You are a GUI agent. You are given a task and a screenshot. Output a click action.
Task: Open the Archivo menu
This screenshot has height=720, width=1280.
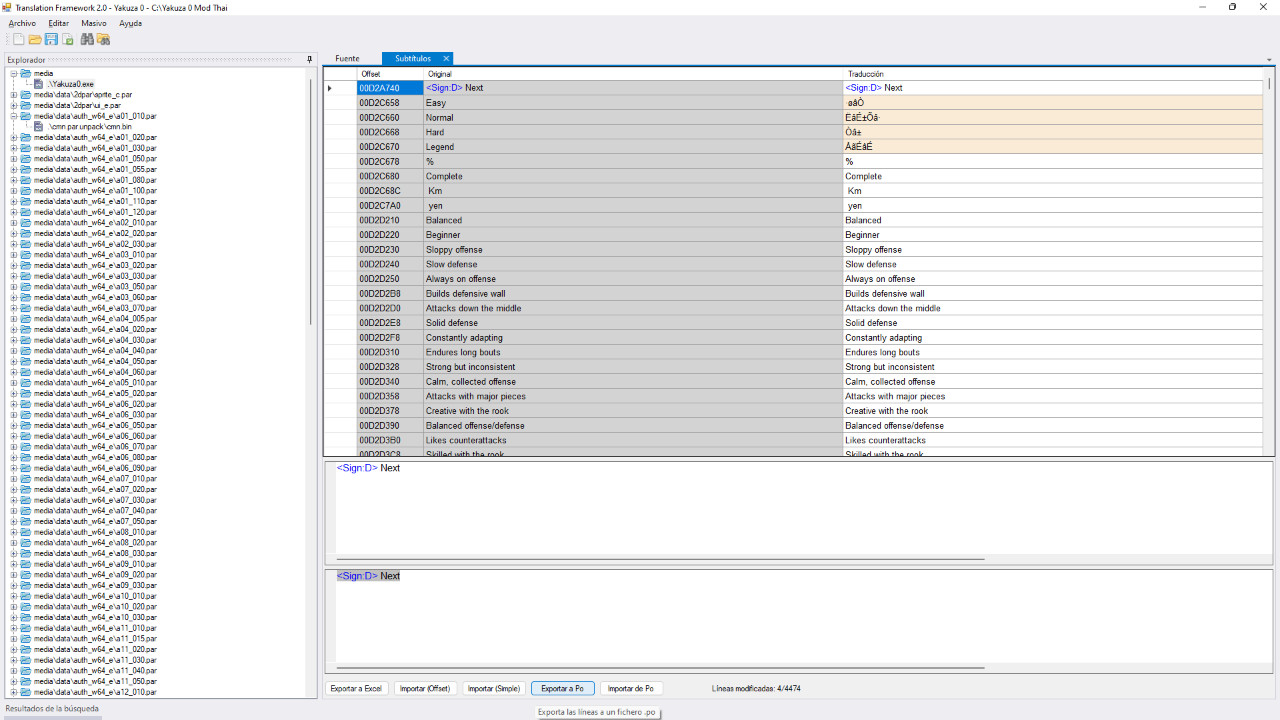22,23
